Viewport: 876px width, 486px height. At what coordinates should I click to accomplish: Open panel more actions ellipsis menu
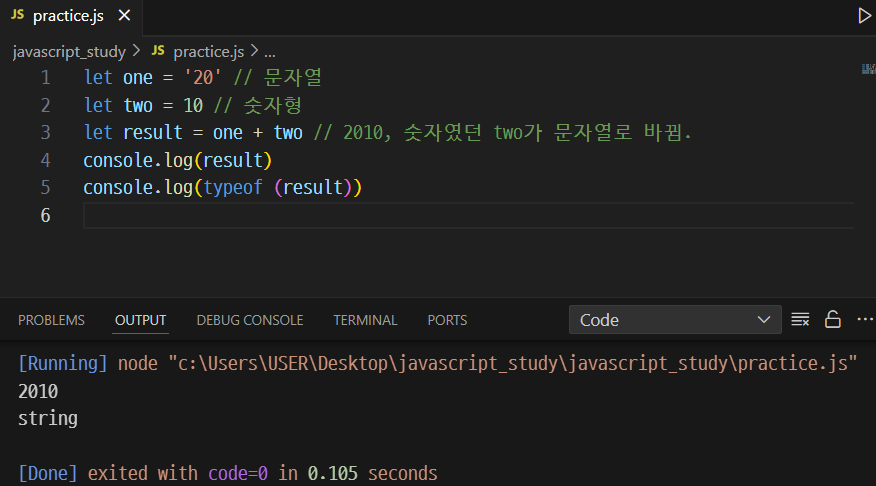pos(865,320)
